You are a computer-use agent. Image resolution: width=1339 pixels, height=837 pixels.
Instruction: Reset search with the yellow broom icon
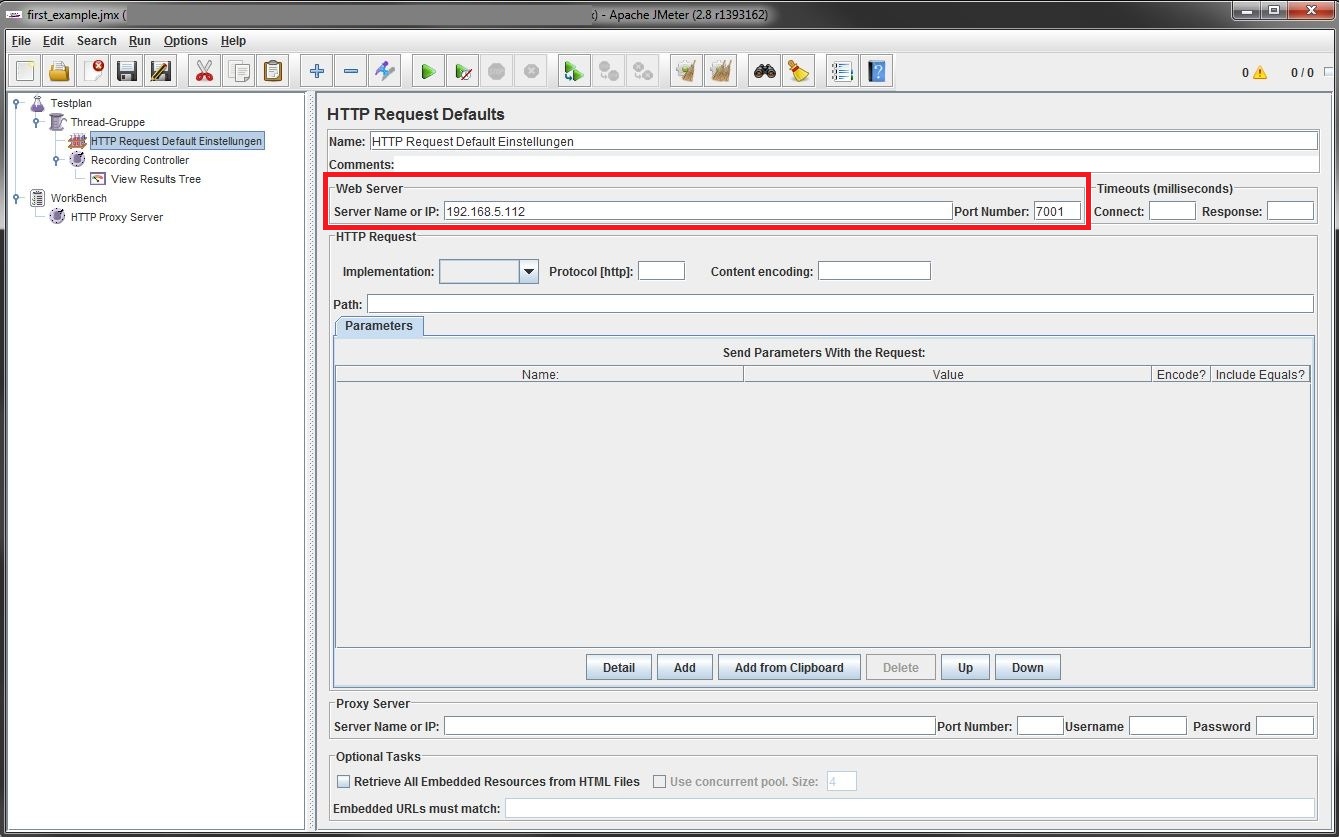[x=798, y=71]
